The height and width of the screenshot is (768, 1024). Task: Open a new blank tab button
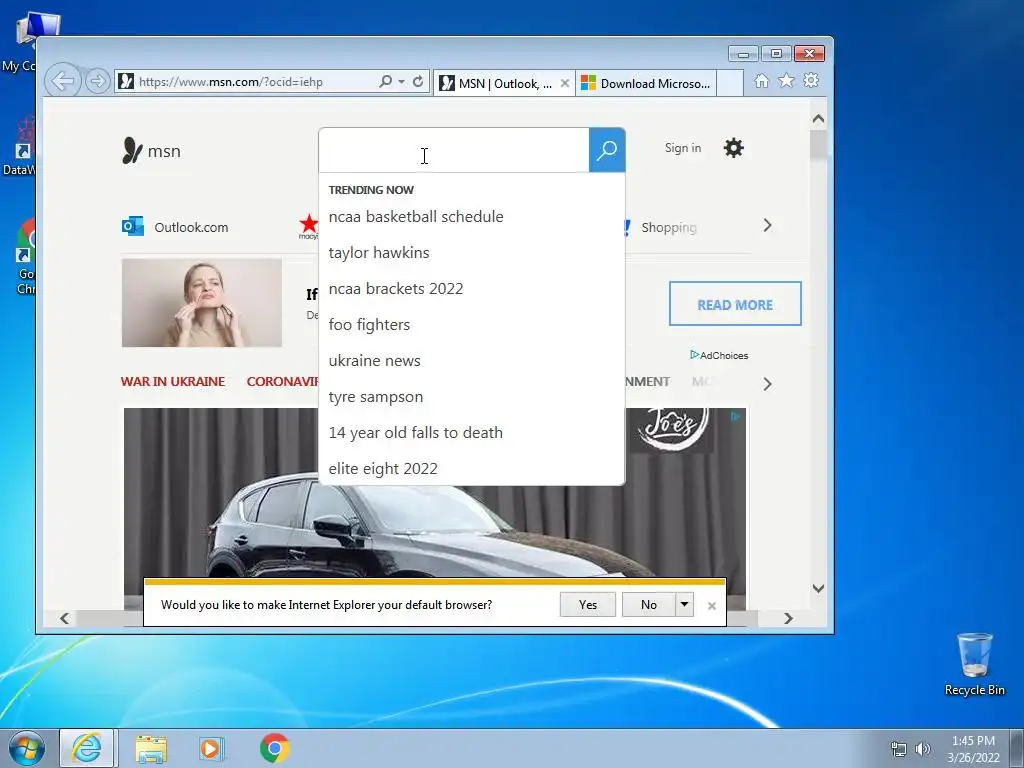(x=729, y=83)
